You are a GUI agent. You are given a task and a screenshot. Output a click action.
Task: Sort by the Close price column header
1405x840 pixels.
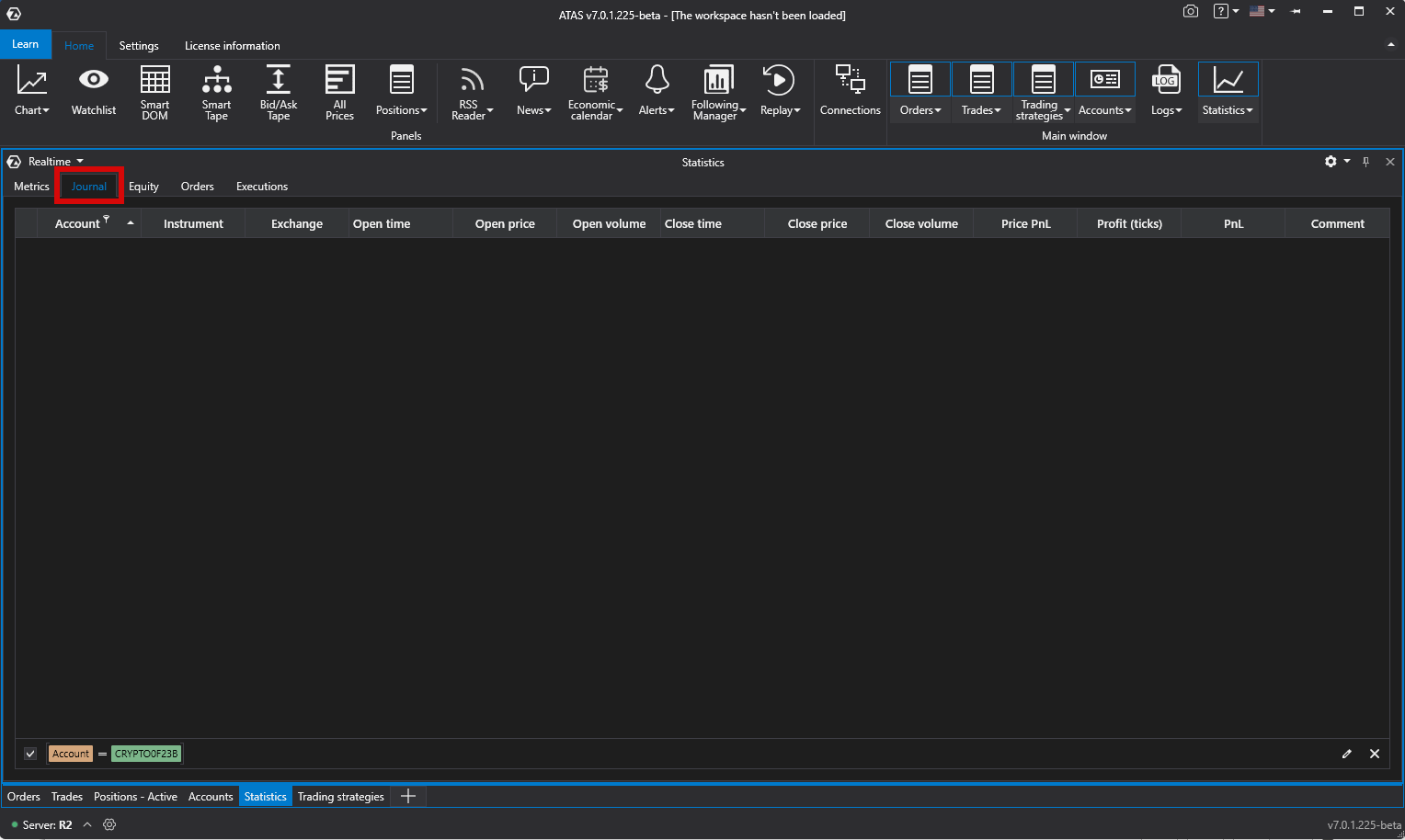click(817, 223)
